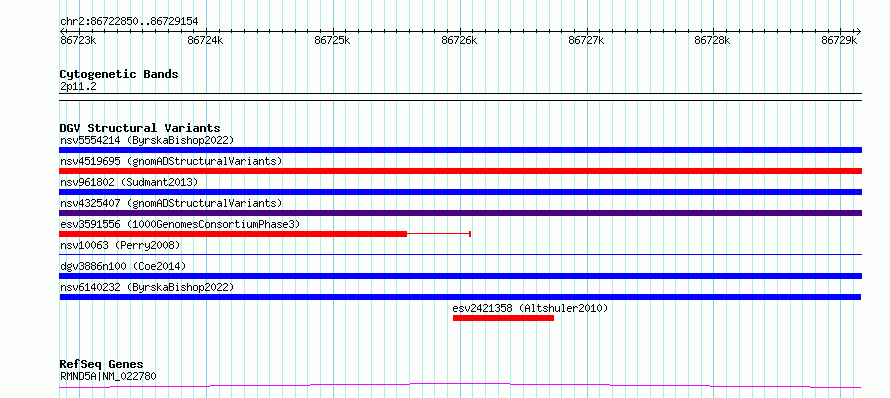Screen dimensions: 890x398
Task: Click the chr2:86722850..86729154 coordinates text
Action: [129, 22]
